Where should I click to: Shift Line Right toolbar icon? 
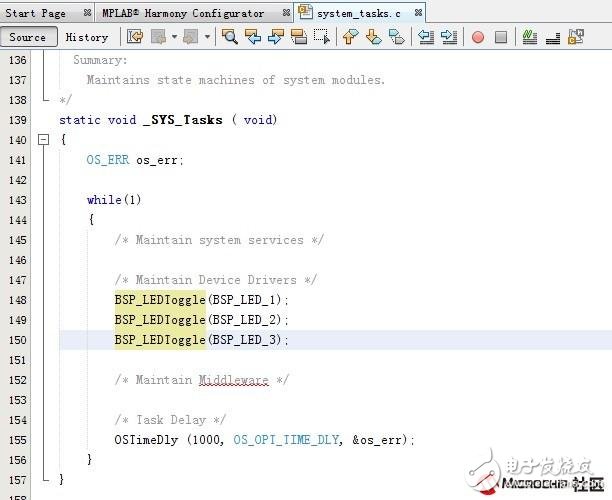pos(449,37)
